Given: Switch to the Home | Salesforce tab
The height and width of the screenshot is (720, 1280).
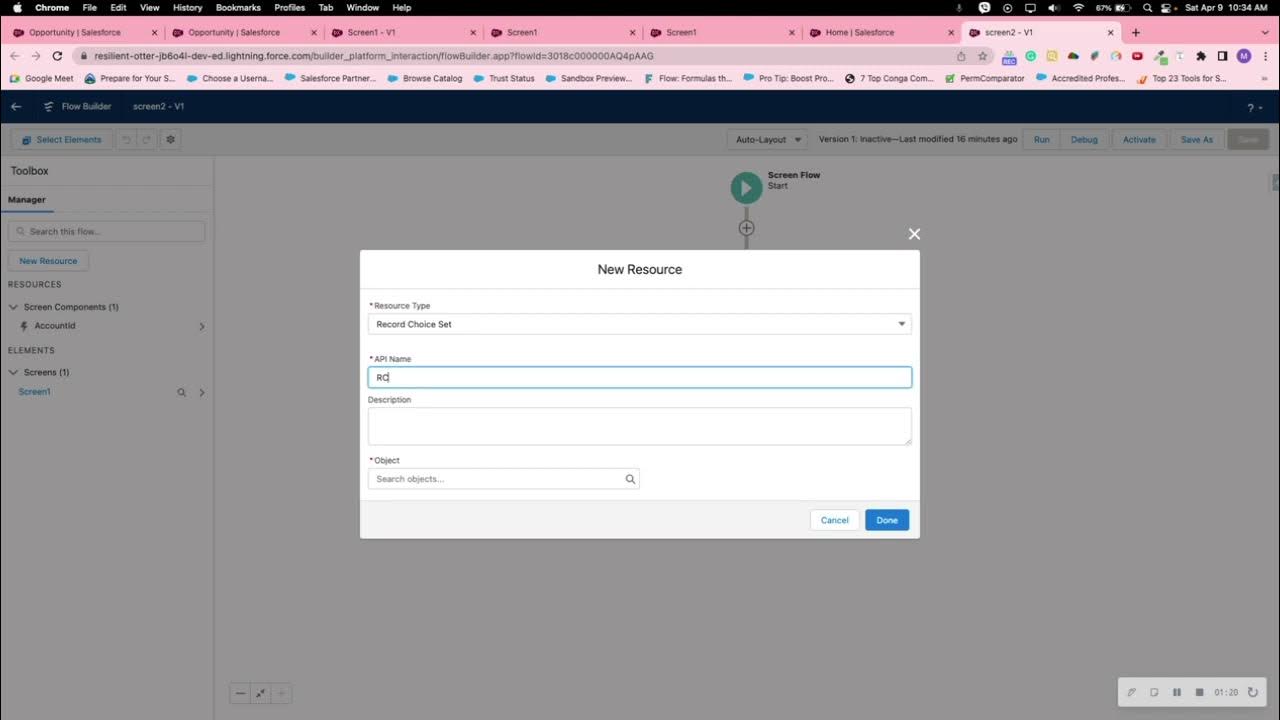Looking at the screenshot, I should click(x=880, y=32).
